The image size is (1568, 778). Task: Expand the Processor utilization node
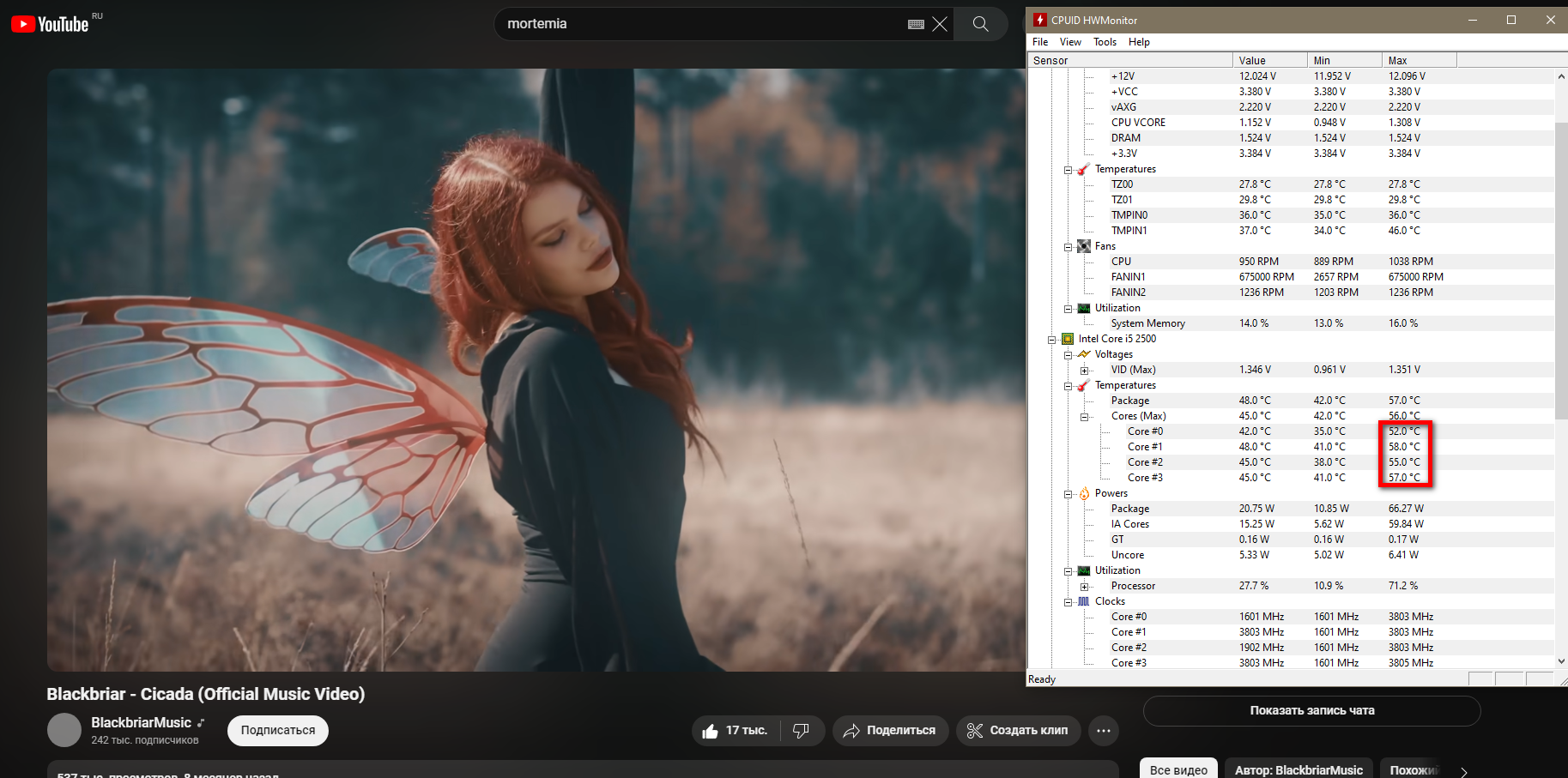[1085, 587]
